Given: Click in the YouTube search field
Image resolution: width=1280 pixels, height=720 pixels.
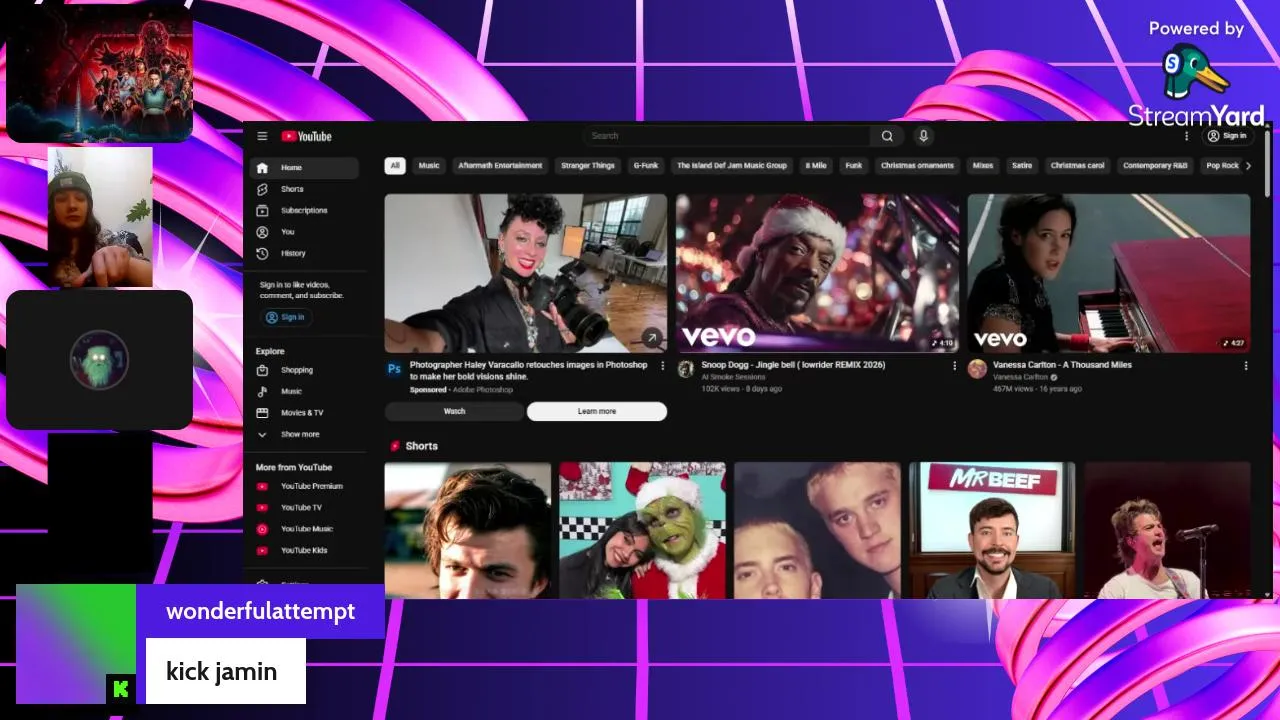Looking at the screenshot, I should (x=727, y=136).
